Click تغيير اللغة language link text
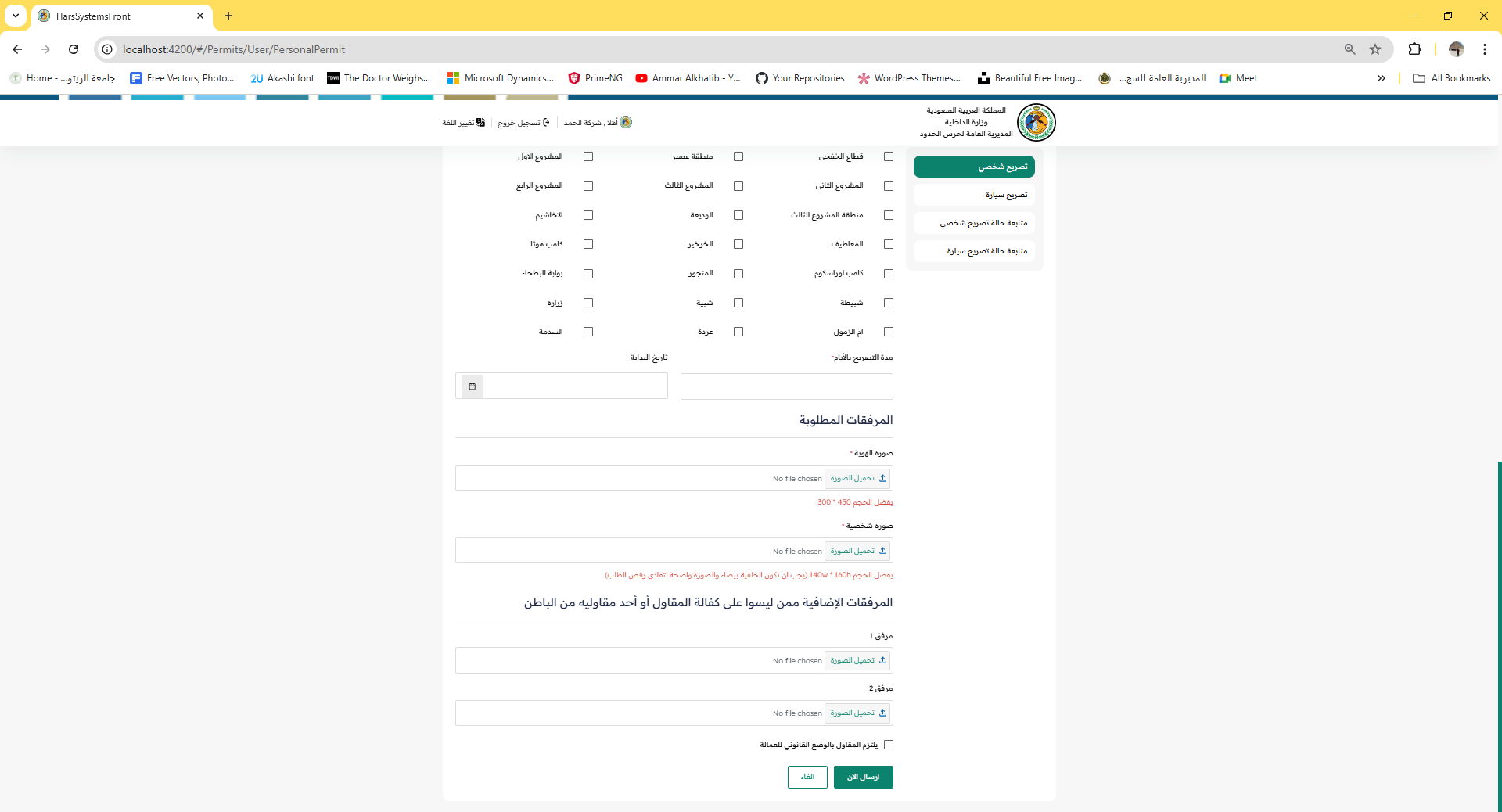The image size is (1502, 812). coord(458,123)
